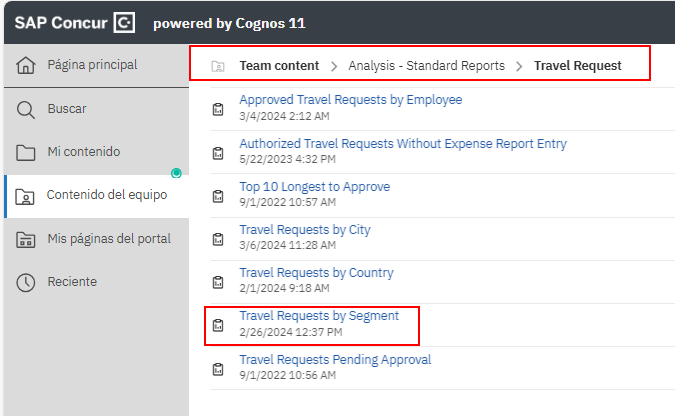Open Mis páginas del portal

click(96, 239)
